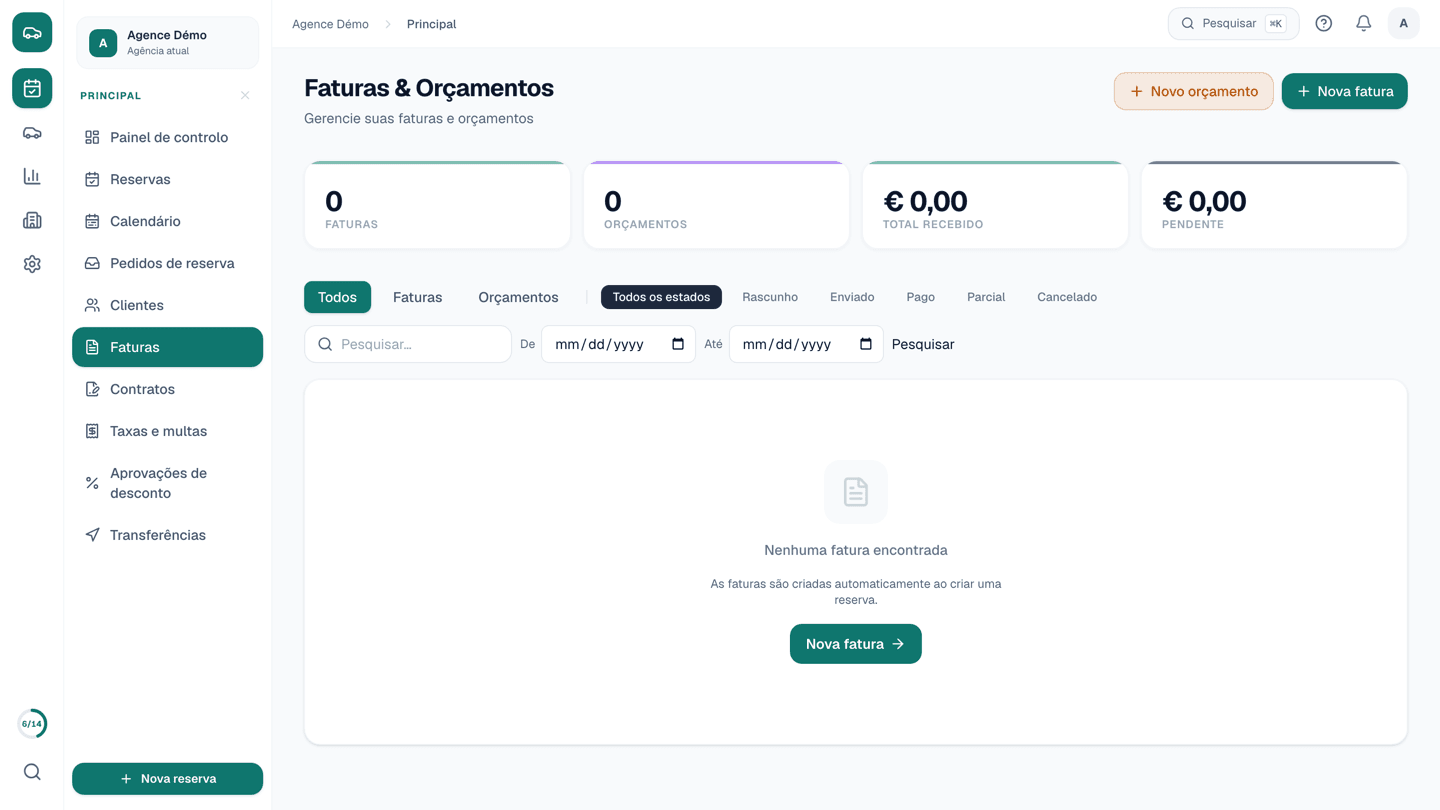The image size is (1440, 810).
Task: Click Nova fatura in the page header
Action: click(1345, 91)
